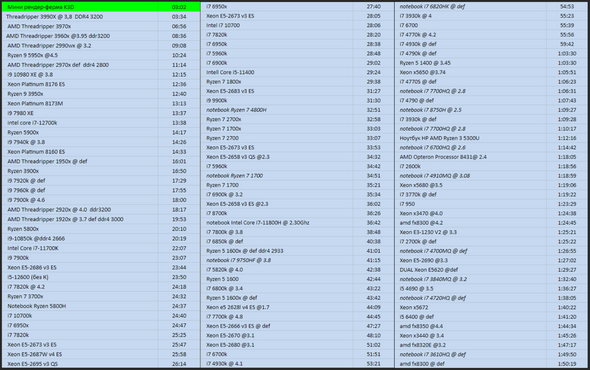
Task: Select the intel core i7-12700k cell
Action: [80, 123]
